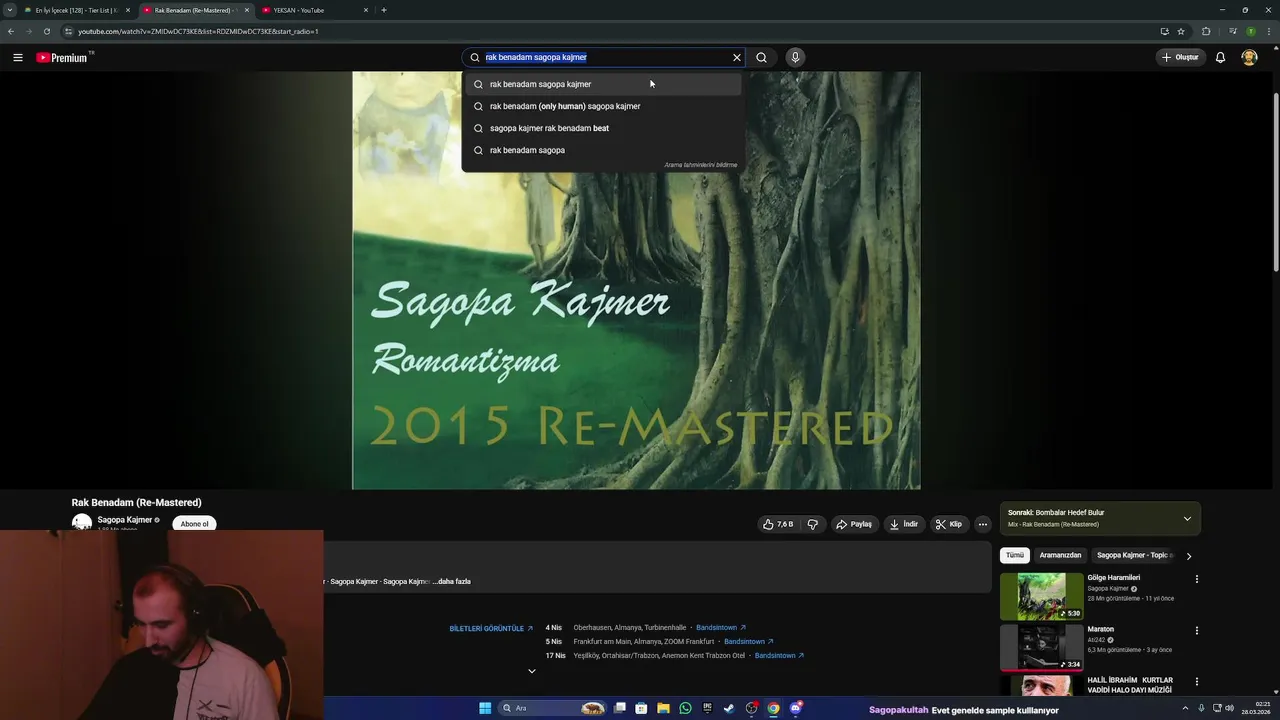The image size is (1280, 720).
Task: Close the 'YEKSAN - YouTube' tab
Action: 366,10
